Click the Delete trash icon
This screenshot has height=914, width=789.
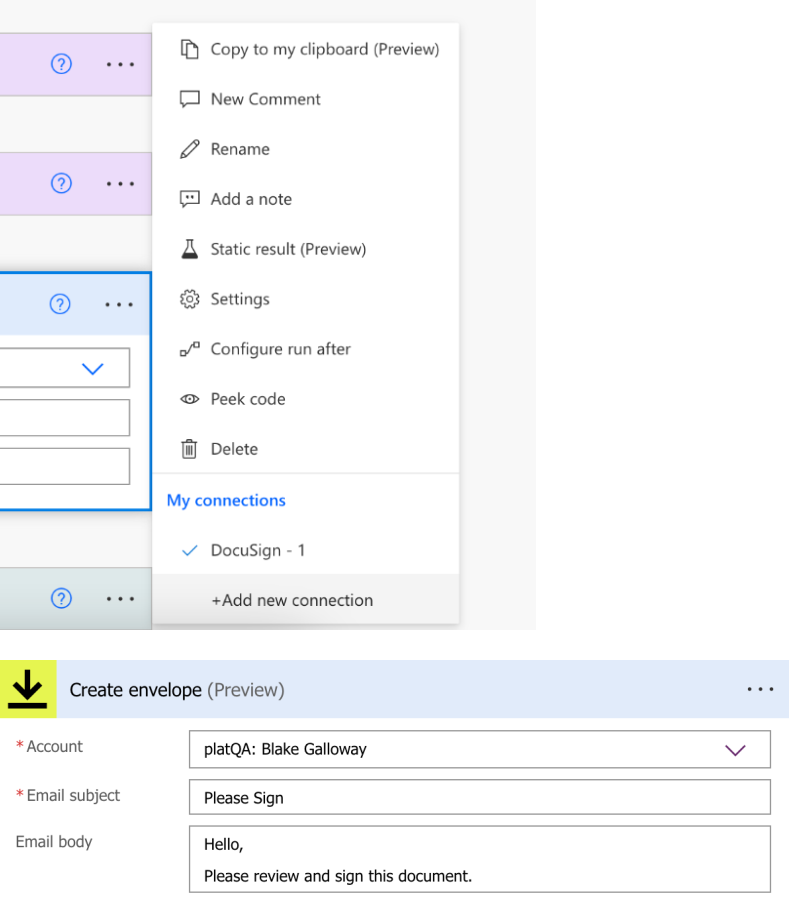click(x=191, y=448)
